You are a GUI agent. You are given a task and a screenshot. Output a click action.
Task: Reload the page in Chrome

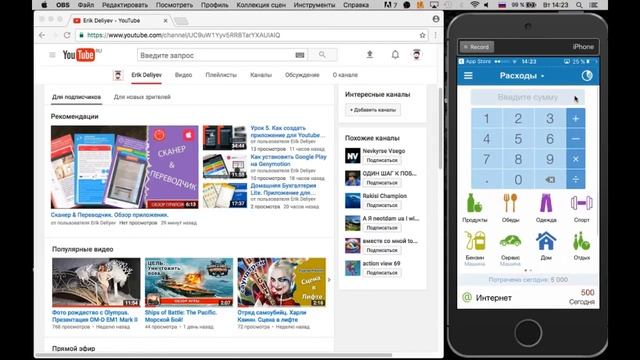pyautogui.click(x=67, y=36)
